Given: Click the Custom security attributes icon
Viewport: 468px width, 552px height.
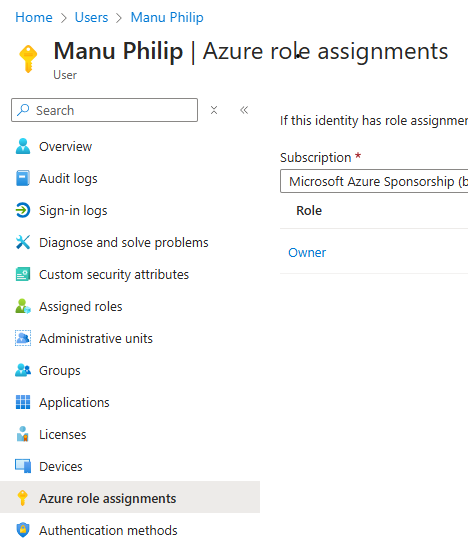Looking at the screenshot, I should pos(23,274).
